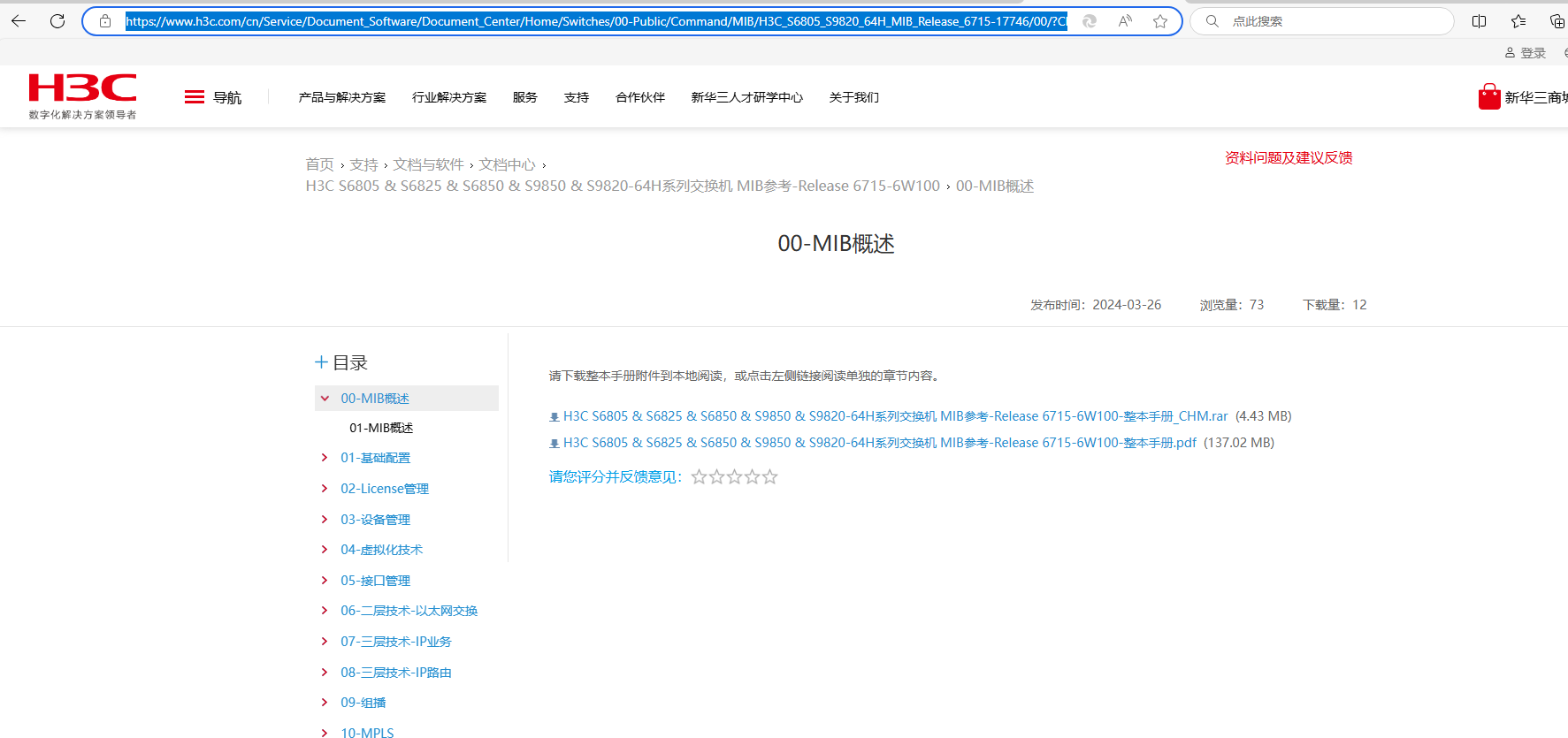The image size is (1568, 738).
Task: Click the browser address bar URL
Action: [x=596, y=21]
